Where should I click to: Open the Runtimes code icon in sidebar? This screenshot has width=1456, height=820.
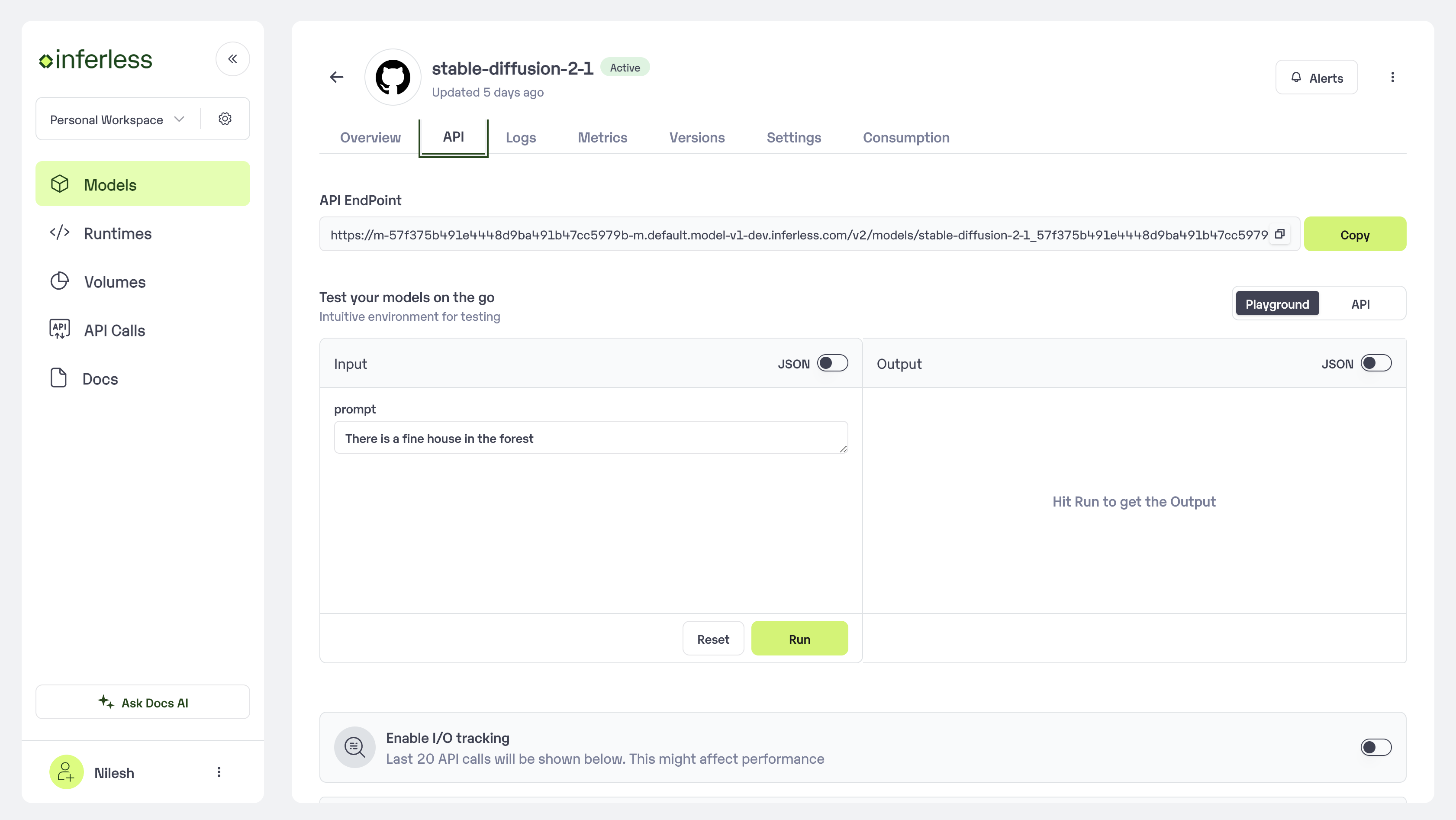pyautogui.click(x=60, y=232)
